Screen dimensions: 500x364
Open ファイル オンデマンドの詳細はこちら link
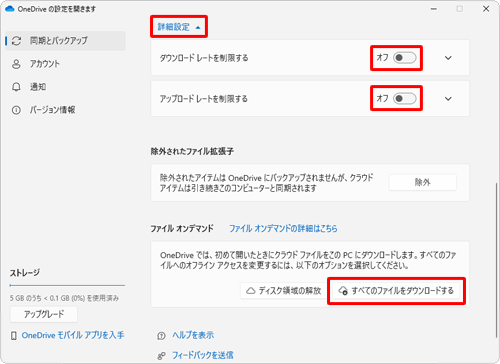coord(283,229)
